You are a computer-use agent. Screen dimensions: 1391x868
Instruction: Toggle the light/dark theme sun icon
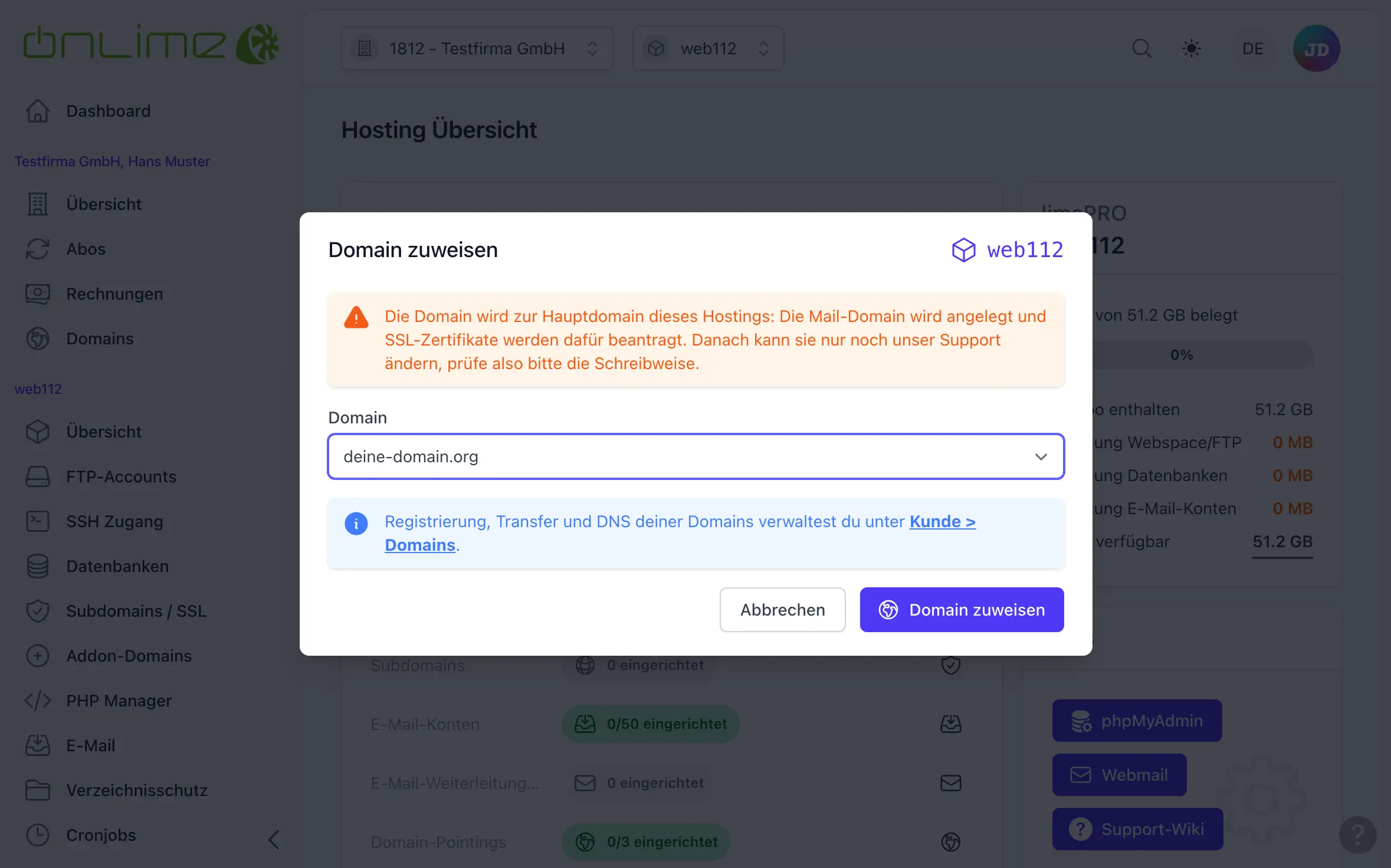point(1192,48)
